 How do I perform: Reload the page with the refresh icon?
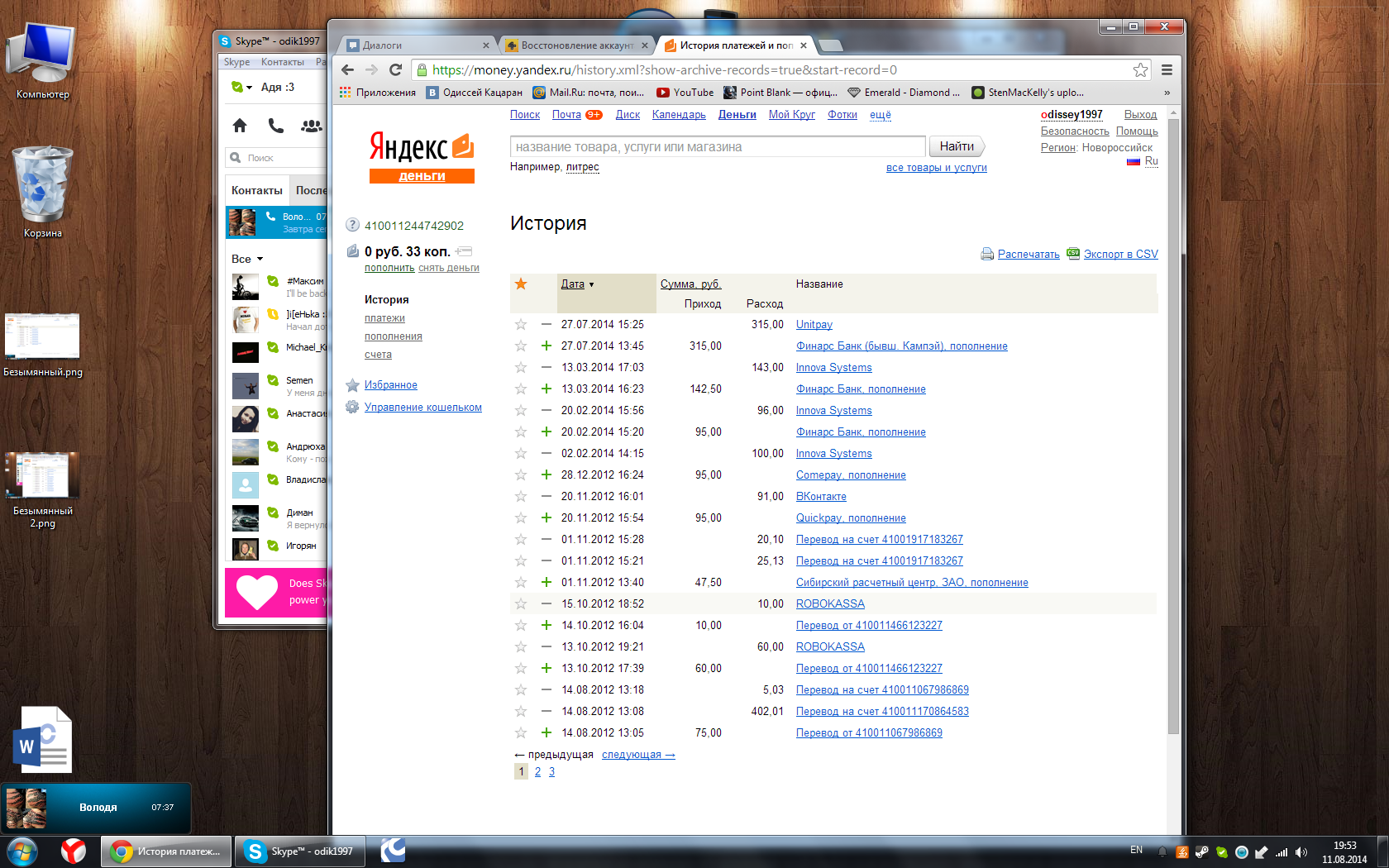point(395,70)
